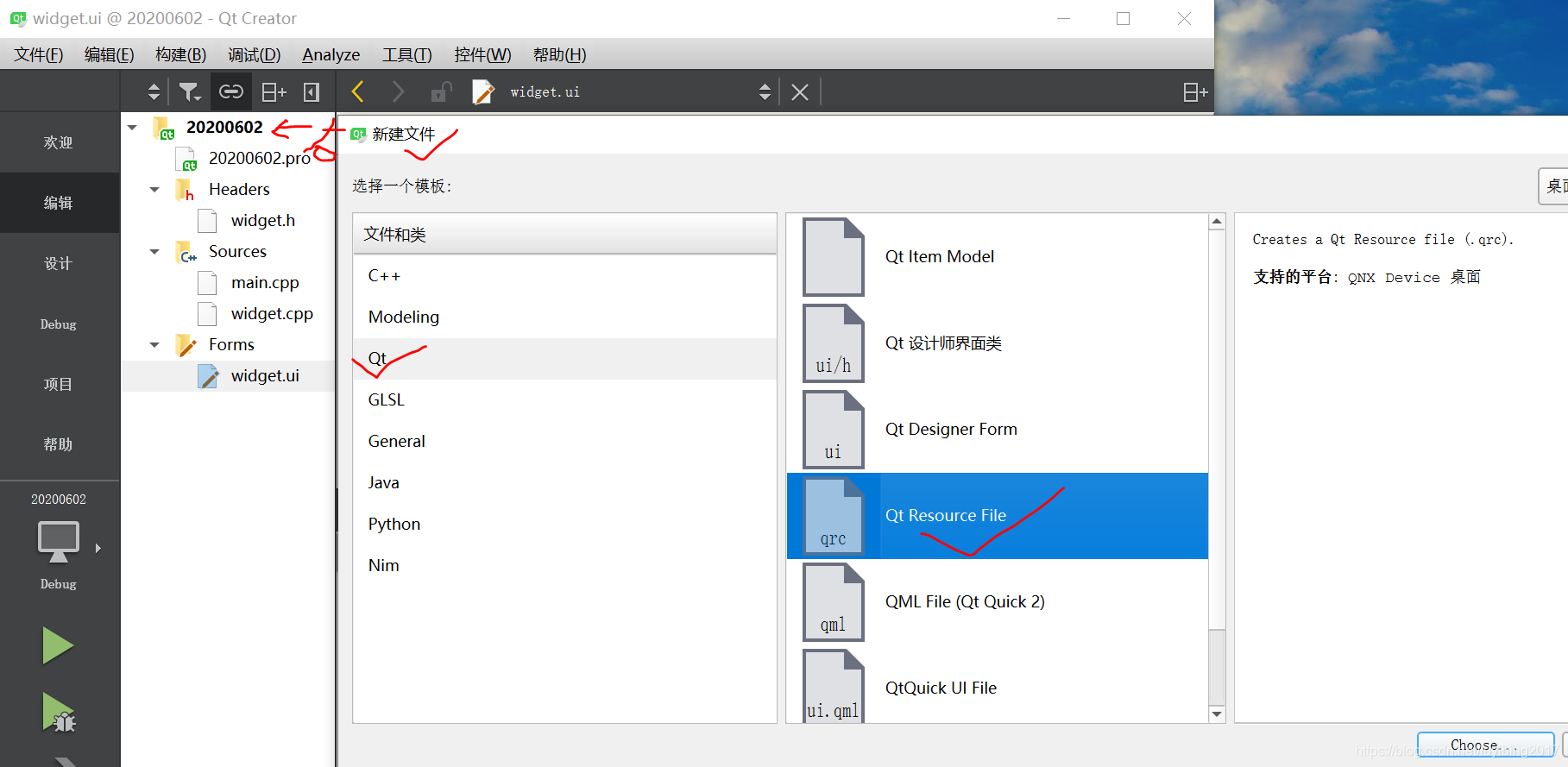Viewport: 1568px width, 767px height.
Task: Select the QML File (Qt Quick 2) template
Action: pyautogui.click(x=998, y=602)
